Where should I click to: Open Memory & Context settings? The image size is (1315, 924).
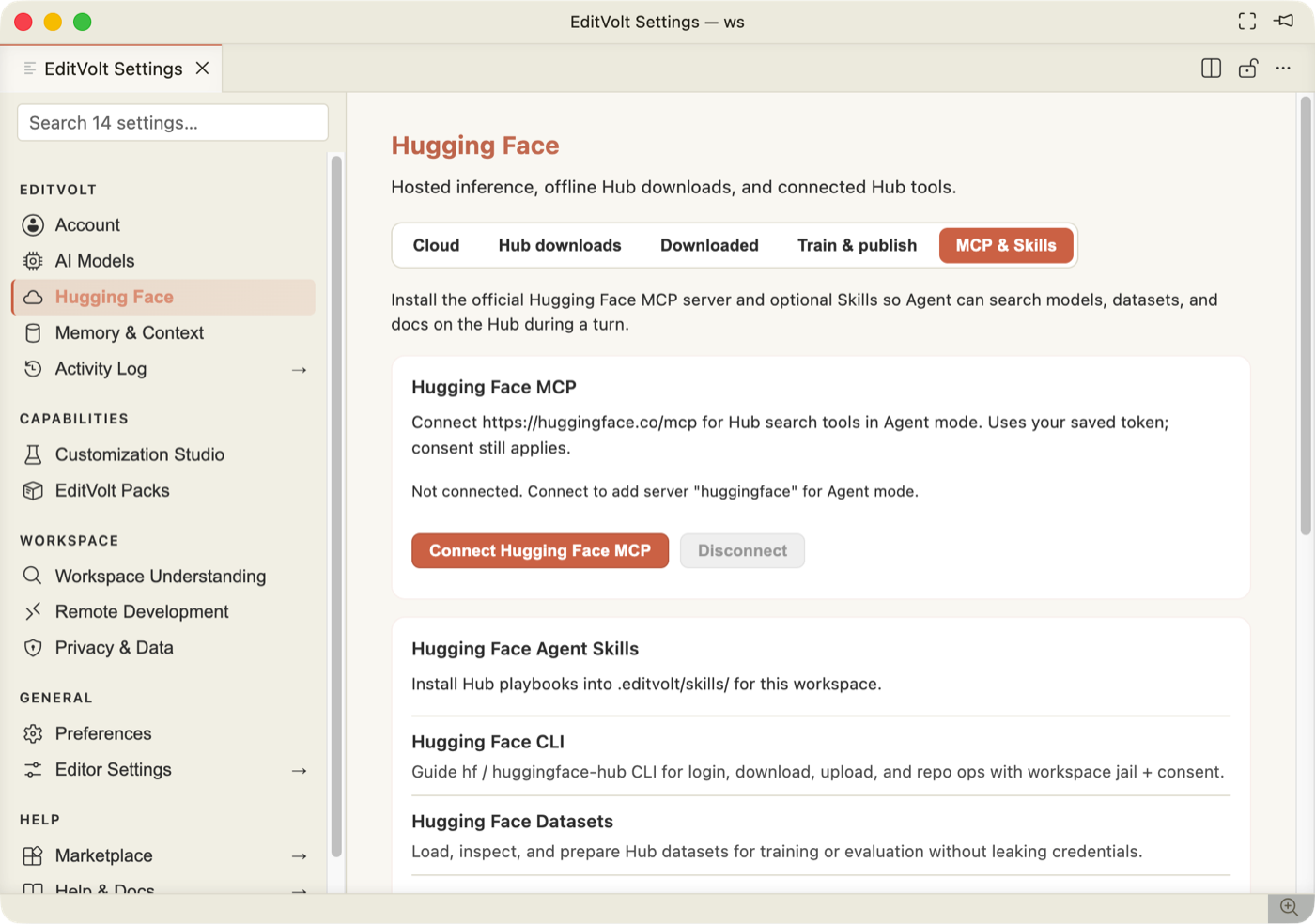point(164,333)
